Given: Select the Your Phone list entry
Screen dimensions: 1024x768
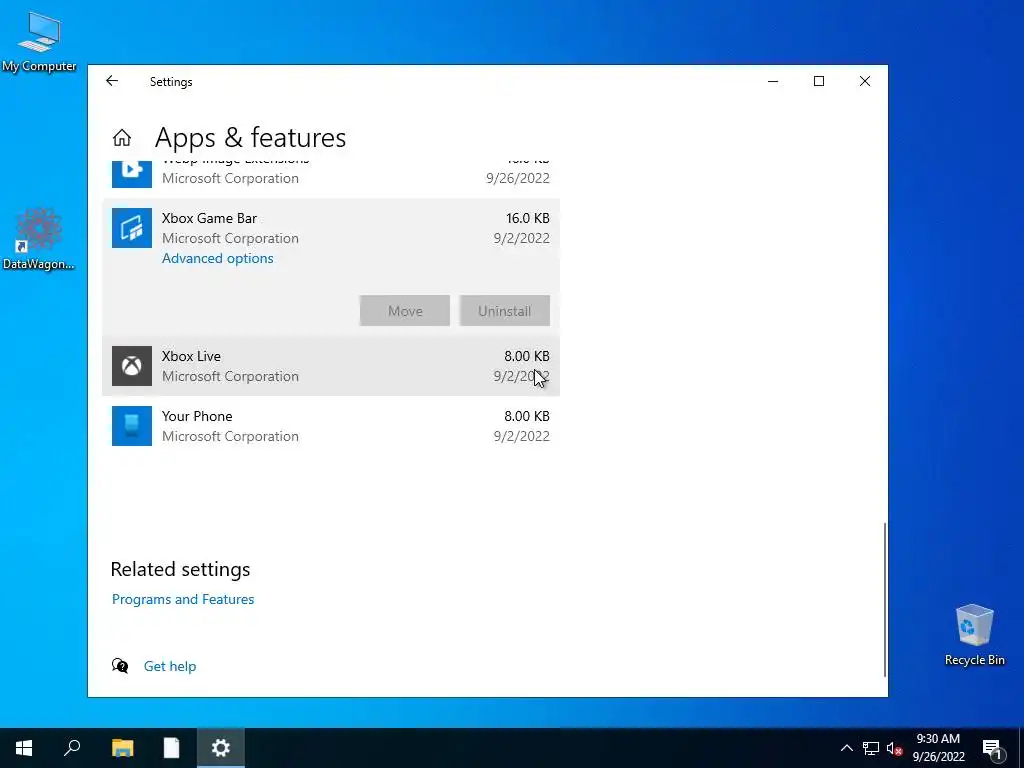Looking at the screenshot, I should pyautogui.click(x=331, y=426).
